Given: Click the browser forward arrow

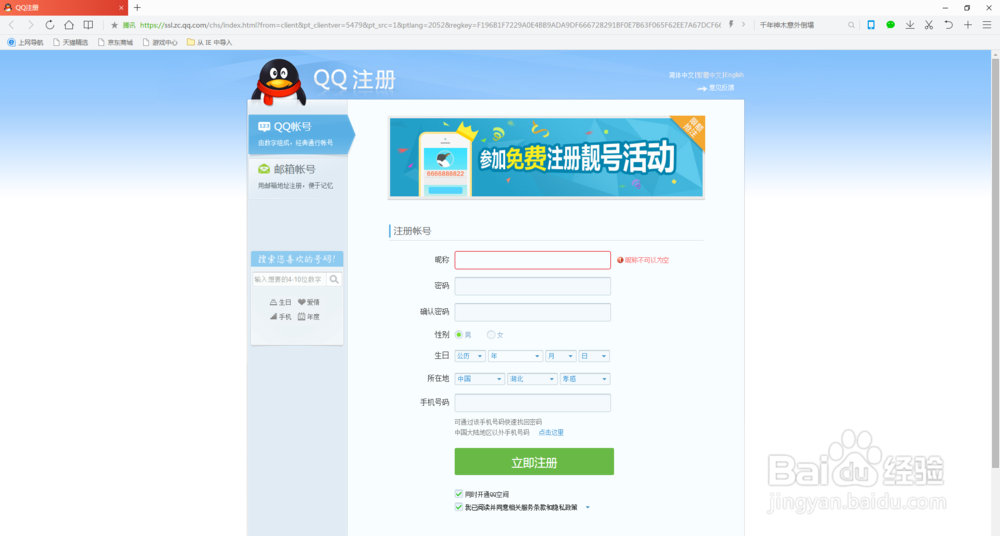Looking at the screenshot, I should [30, 25].
